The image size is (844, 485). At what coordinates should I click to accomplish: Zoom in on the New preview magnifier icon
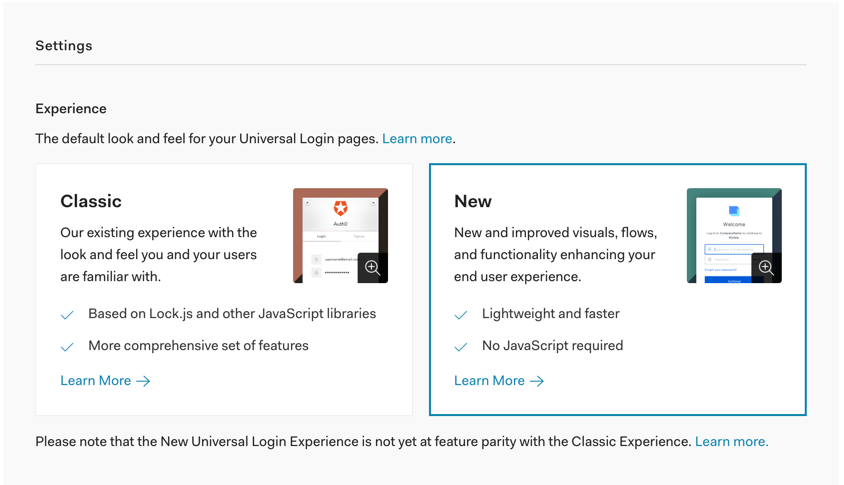[766, 268]
